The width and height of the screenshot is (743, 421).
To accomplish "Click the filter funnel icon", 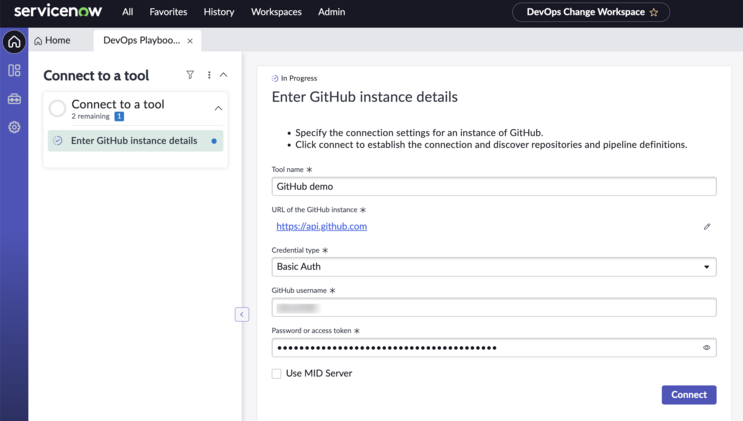I will click(190, 74).
